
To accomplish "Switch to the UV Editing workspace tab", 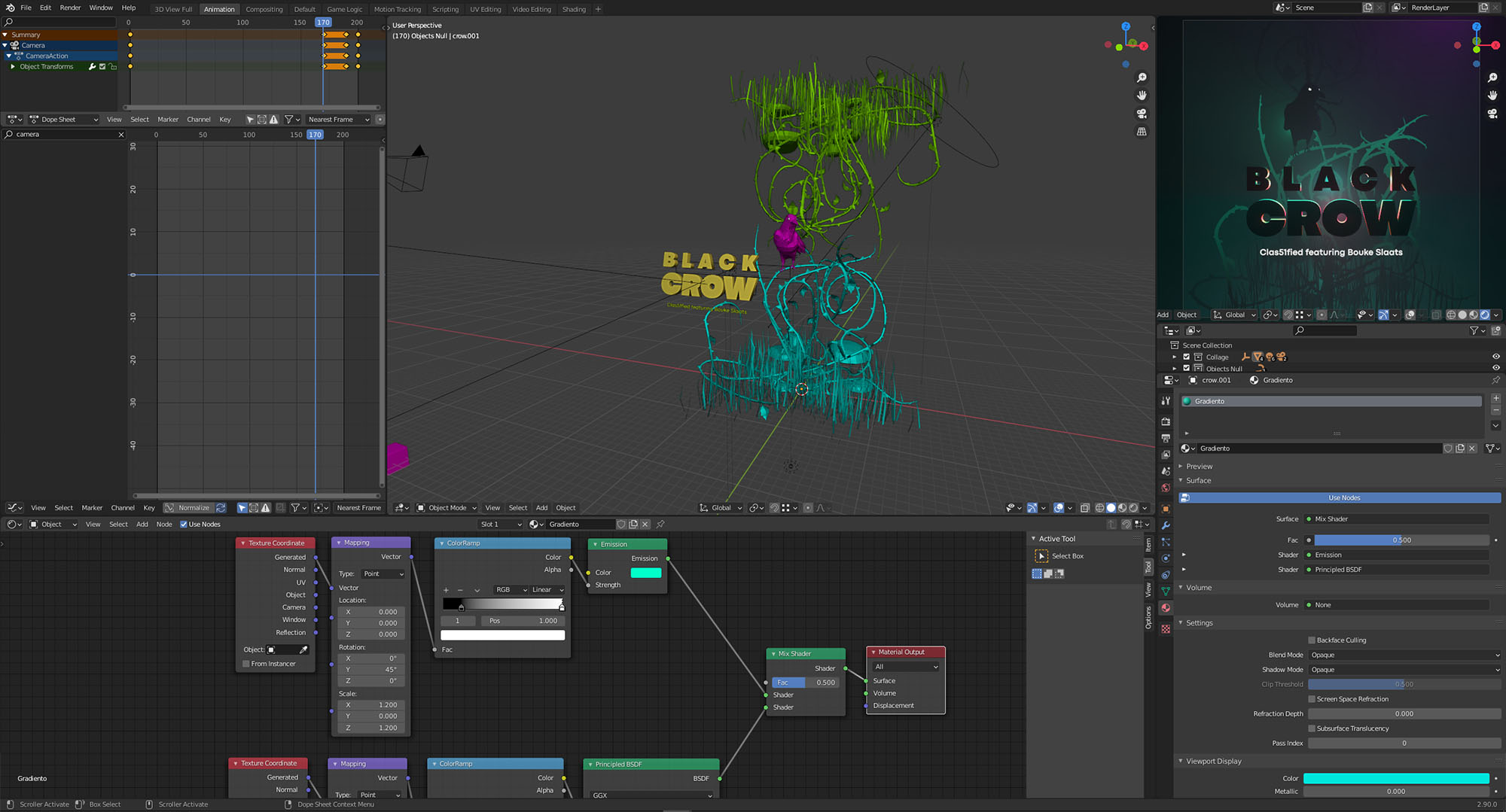I will click(x=485, y=9).
